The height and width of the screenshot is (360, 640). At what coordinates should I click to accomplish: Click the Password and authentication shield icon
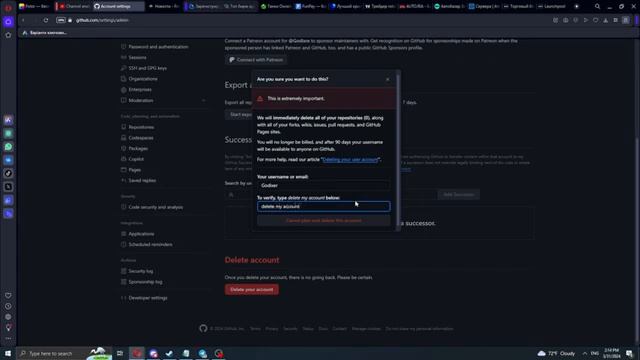point(123,47)
